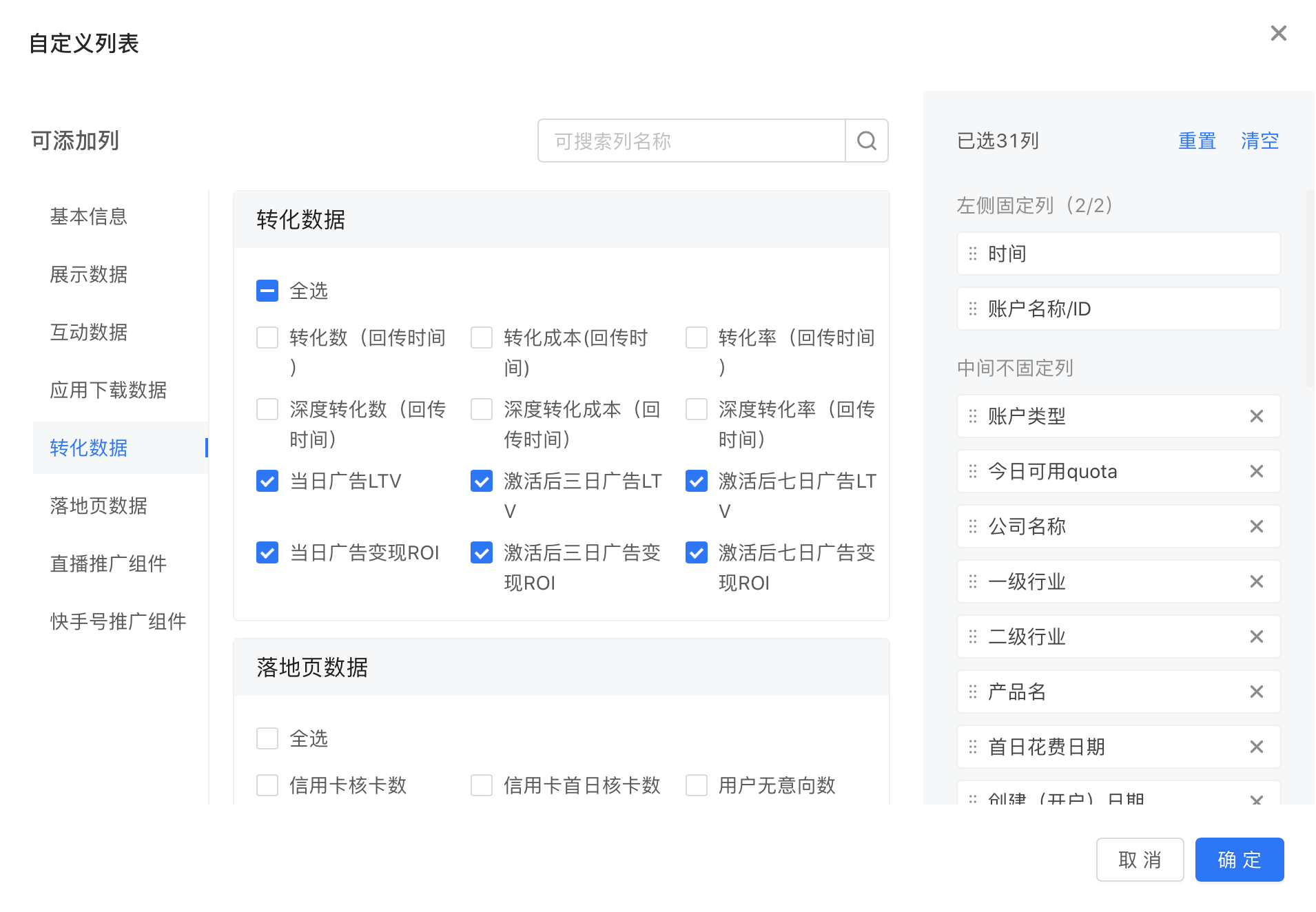This screenshot has width=1316, height=912.
Task: Open 基本信息 category
Action: pyautogui.click(x=121, y=216)
